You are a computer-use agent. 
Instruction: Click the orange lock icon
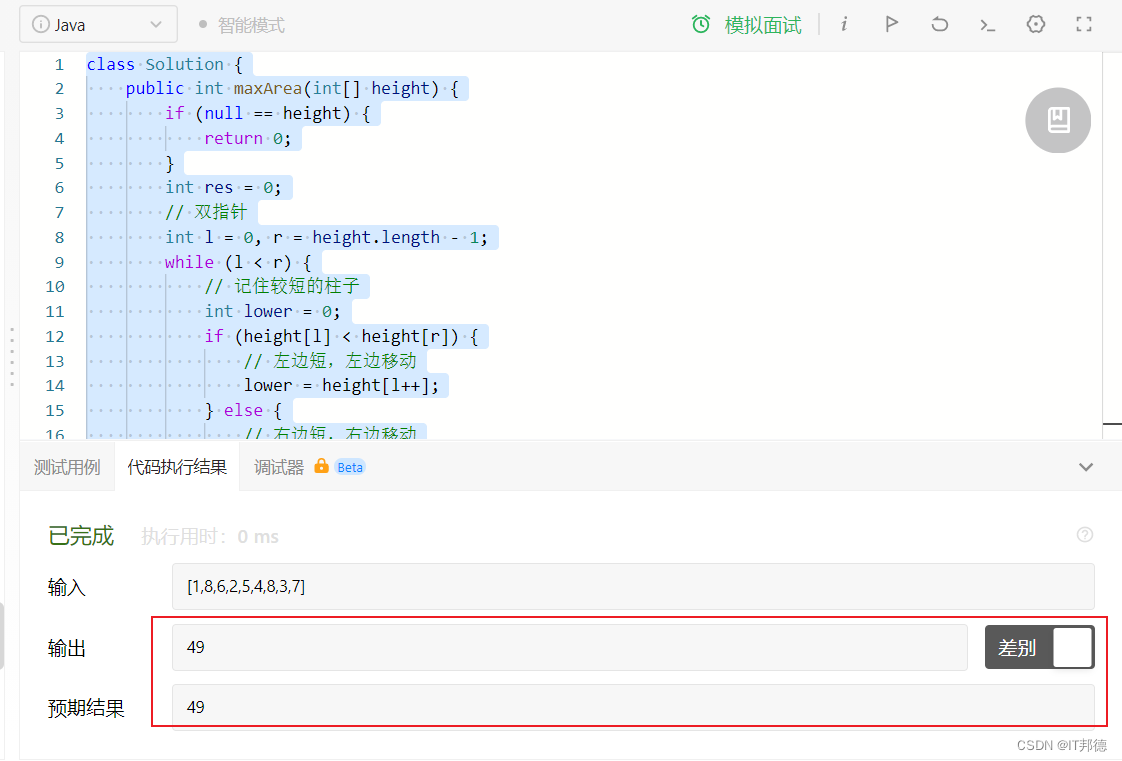(321, 466)
